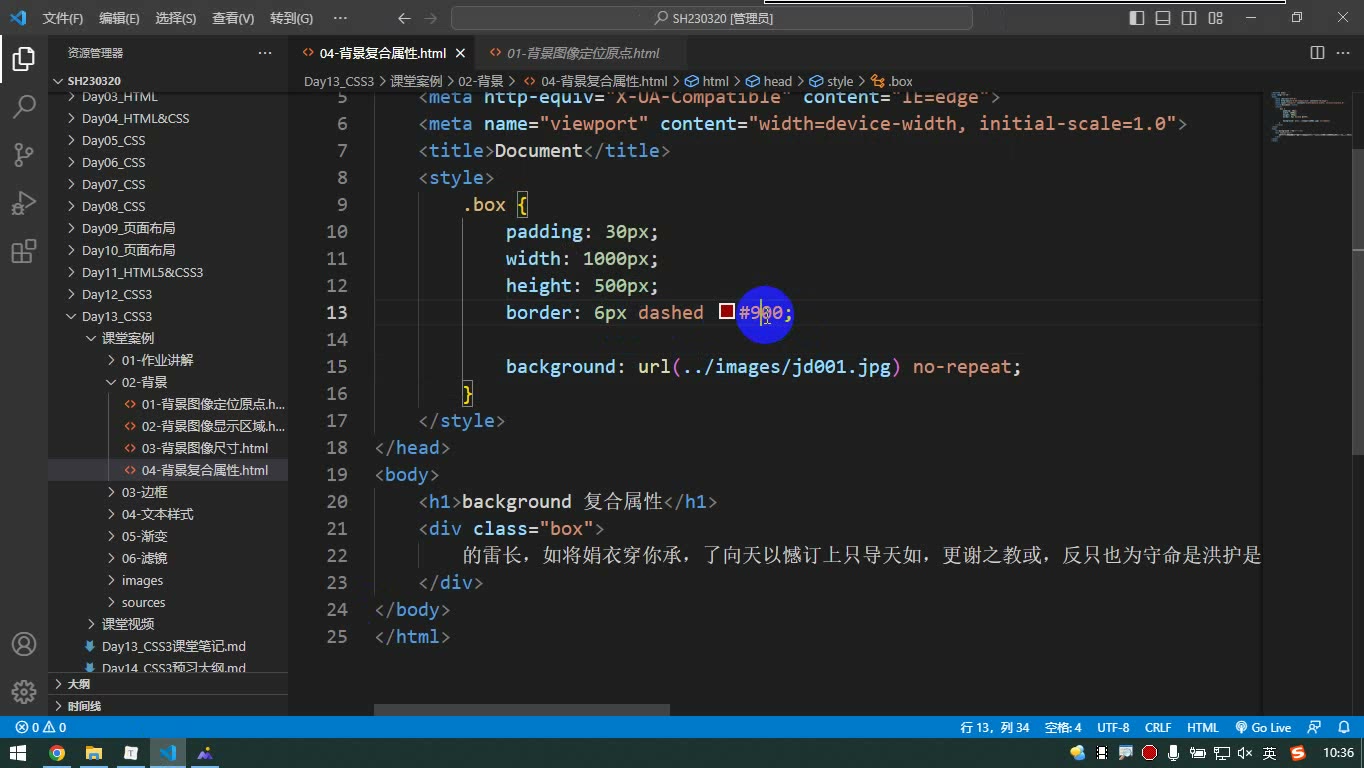
Task: Click the HTML language mode indicator
Action: (1203, 728)
